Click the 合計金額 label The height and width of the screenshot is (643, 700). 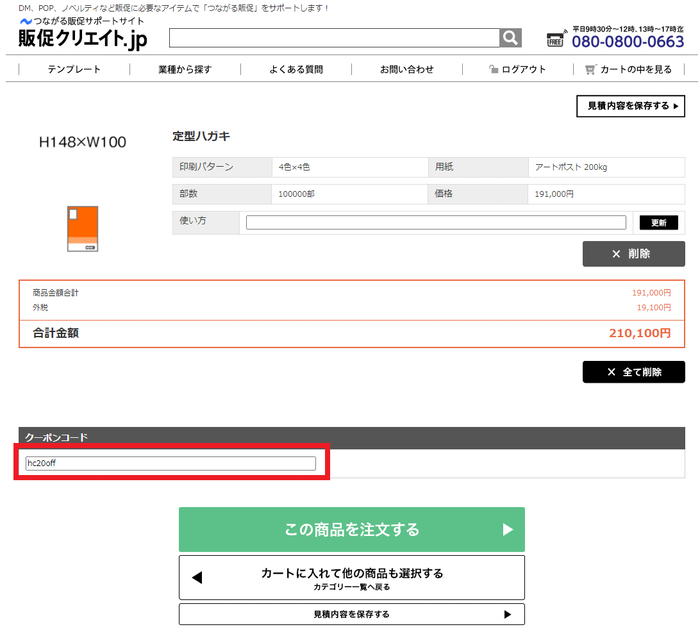pyautogui.click(x=56, y=333)
